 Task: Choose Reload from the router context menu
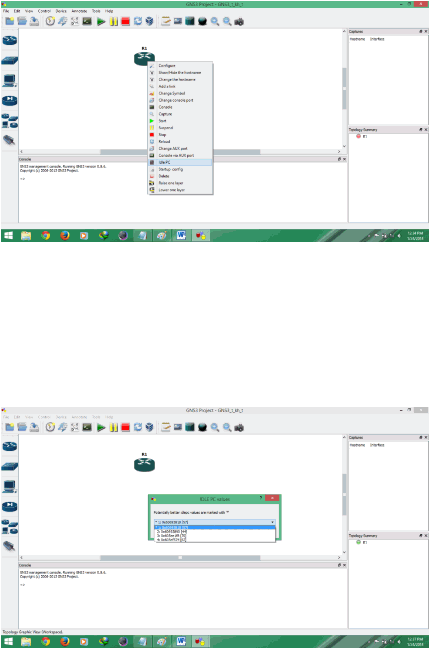click(180, 142)
